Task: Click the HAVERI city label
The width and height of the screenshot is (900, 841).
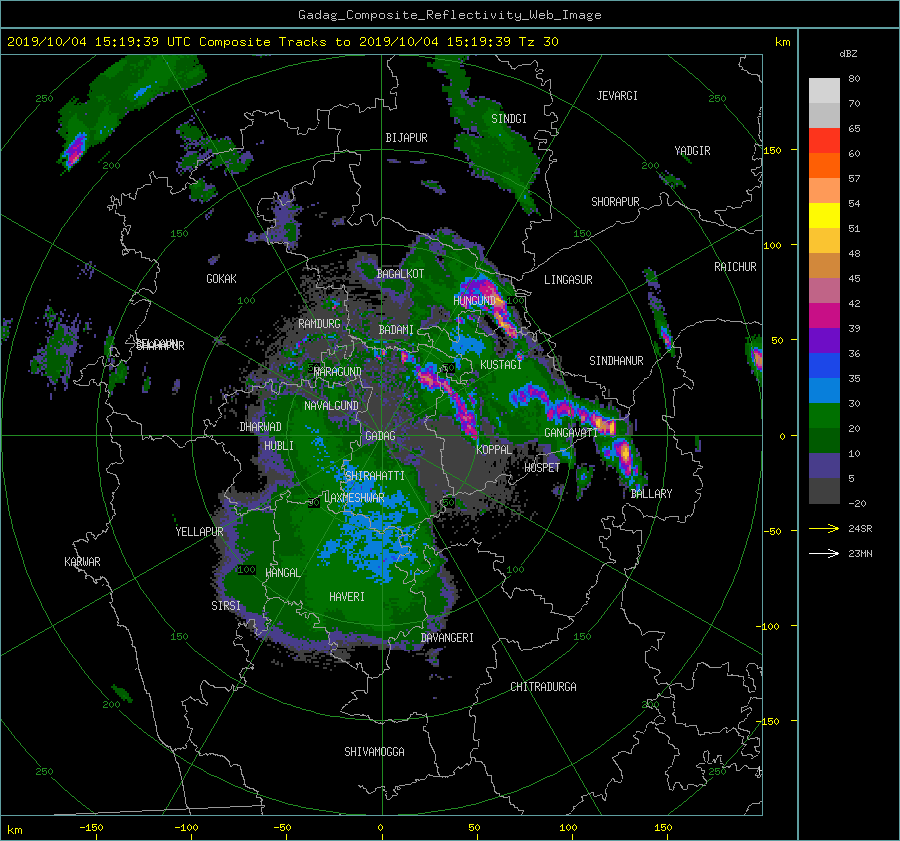Action: [347, 597]
